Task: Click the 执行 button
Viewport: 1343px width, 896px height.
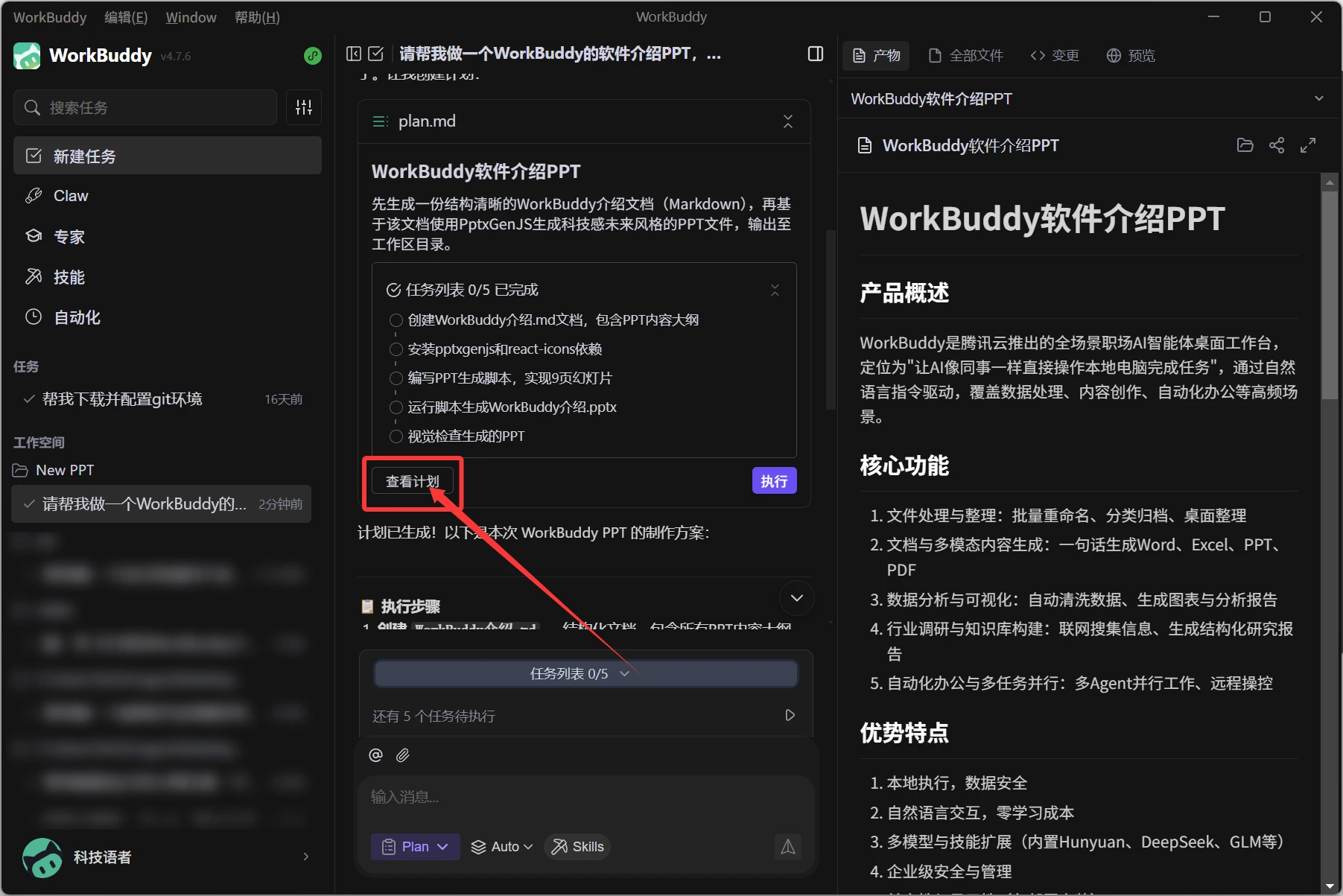Action: pos(774,481)
